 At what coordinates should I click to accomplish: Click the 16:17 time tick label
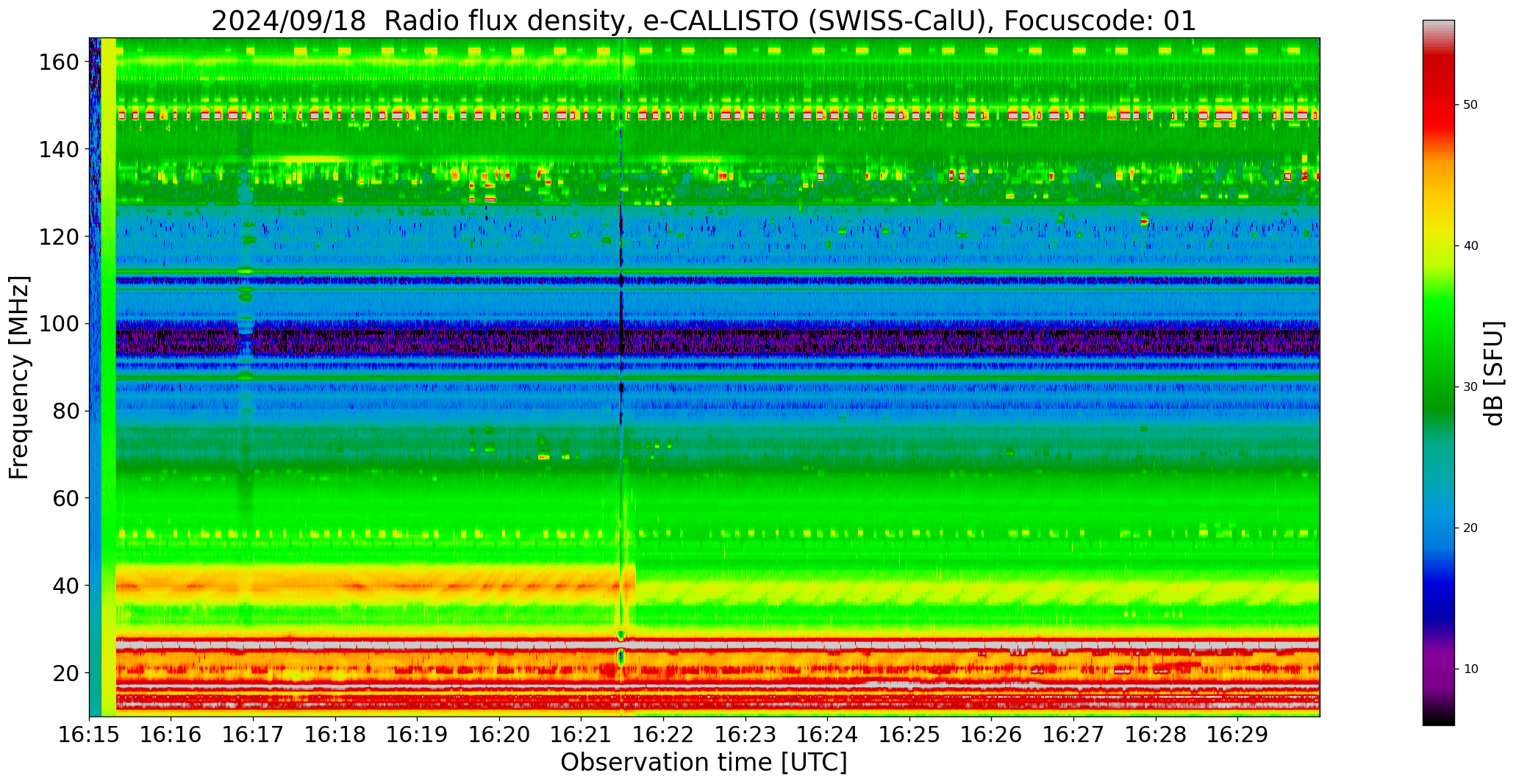[x=253, y=734]
